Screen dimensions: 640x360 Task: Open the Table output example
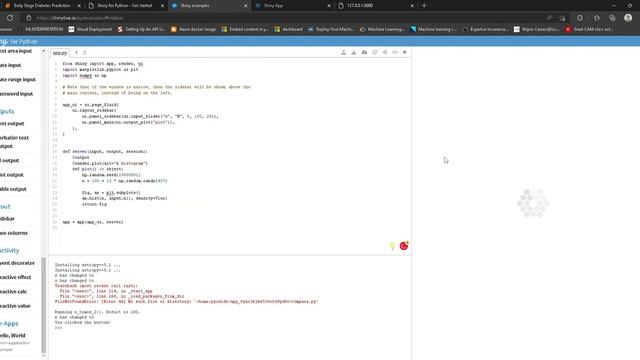tap(13, 189)
